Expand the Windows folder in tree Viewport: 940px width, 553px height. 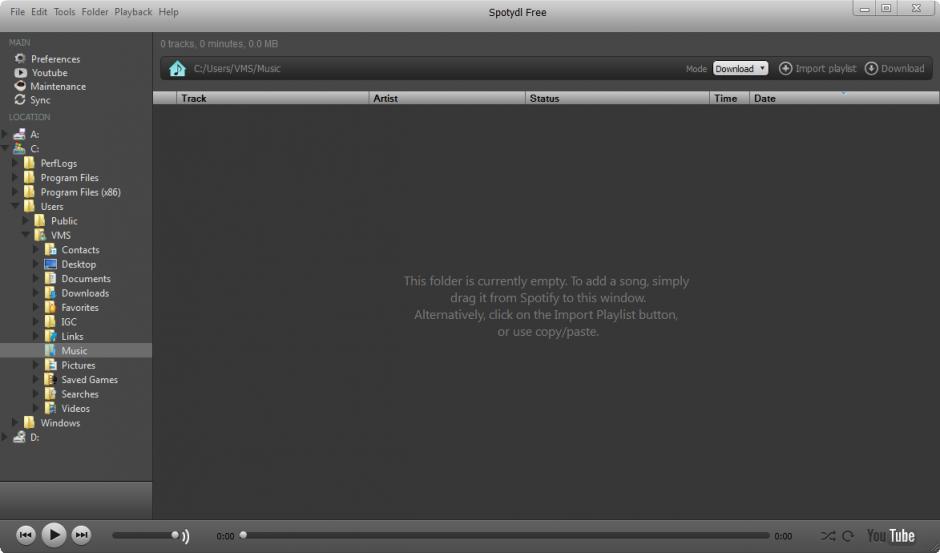coord(16,423)
